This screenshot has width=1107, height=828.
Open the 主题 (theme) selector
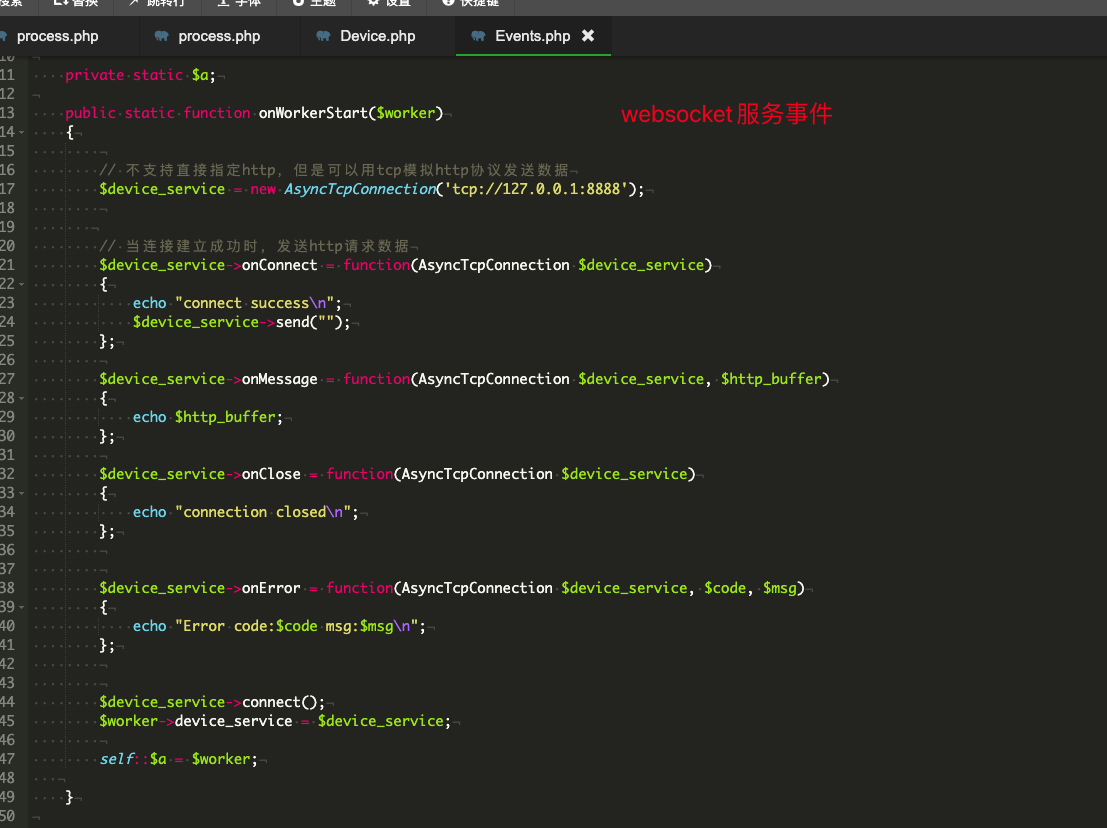click(314, 4)
